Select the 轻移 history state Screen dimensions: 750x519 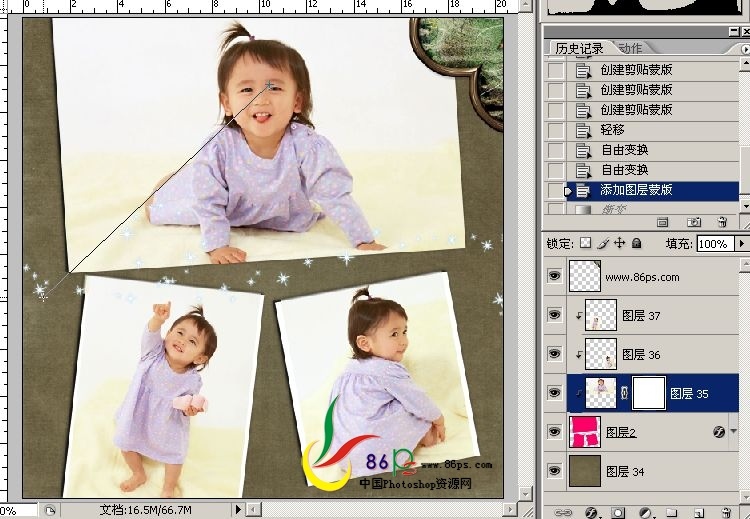click(x=653, y=130)
